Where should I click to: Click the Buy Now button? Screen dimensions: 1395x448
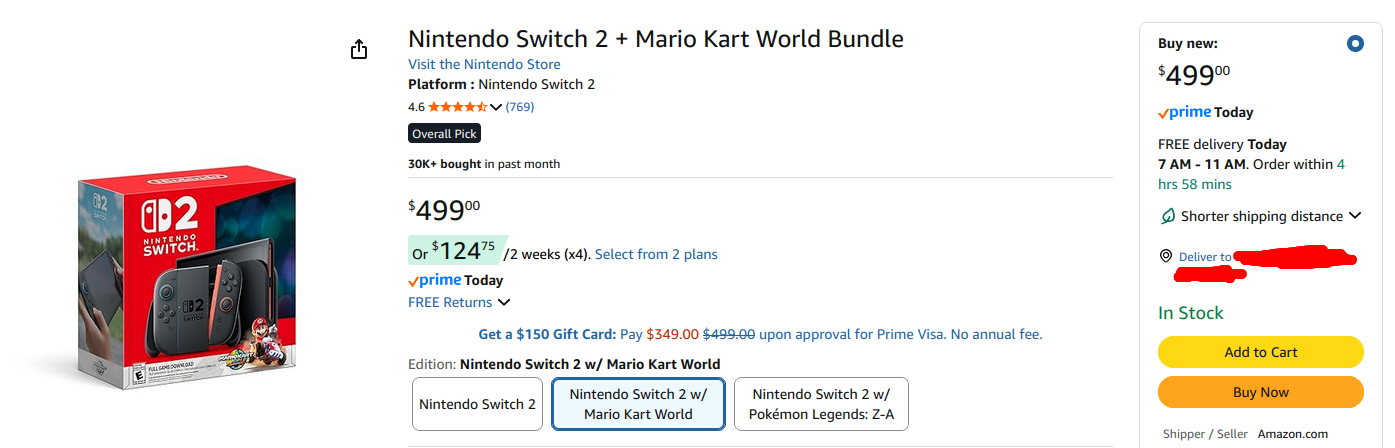[x=1261, y=392]
